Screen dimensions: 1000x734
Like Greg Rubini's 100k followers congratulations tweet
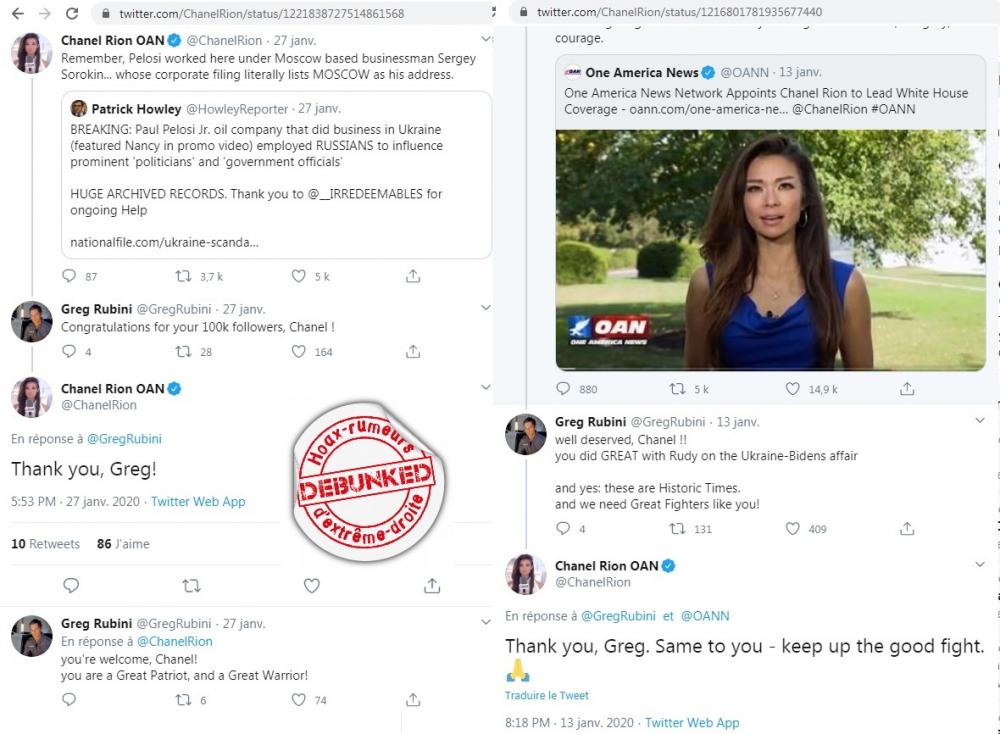point(298,351)
